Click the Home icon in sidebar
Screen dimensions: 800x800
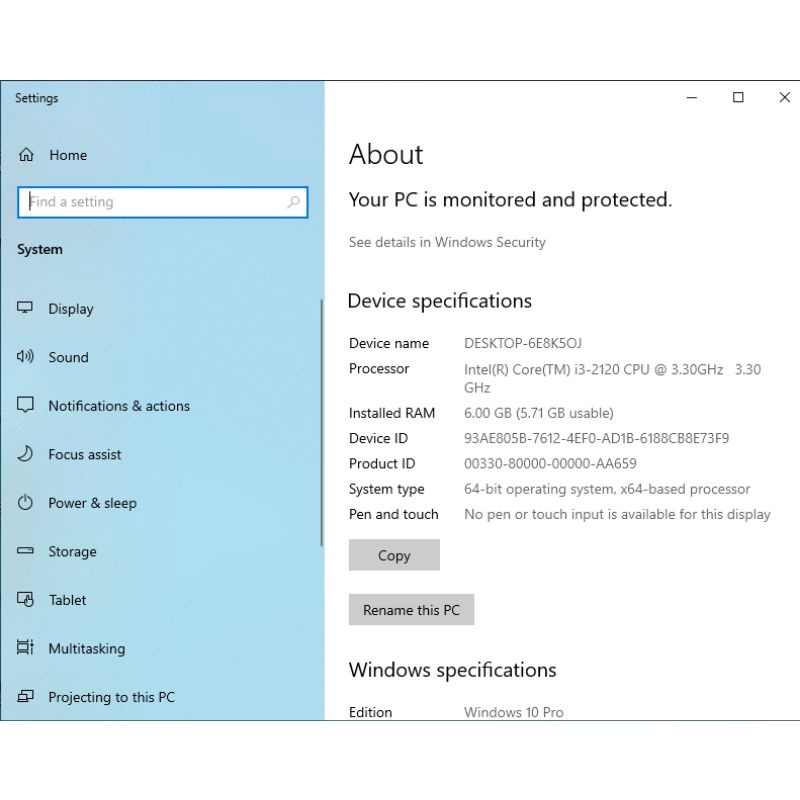[26, 155]
